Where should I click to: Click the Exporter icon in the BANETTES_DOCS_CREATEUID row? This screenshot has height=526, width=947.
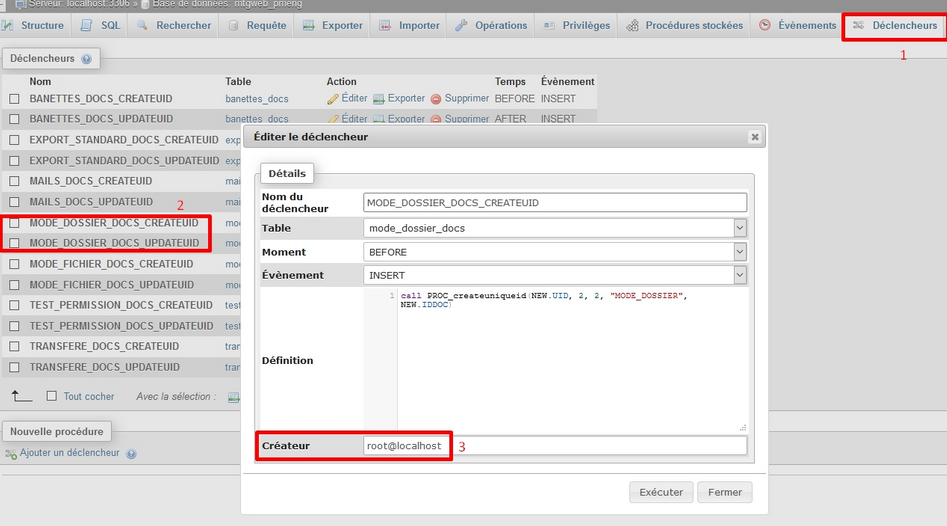pos(379,99)
